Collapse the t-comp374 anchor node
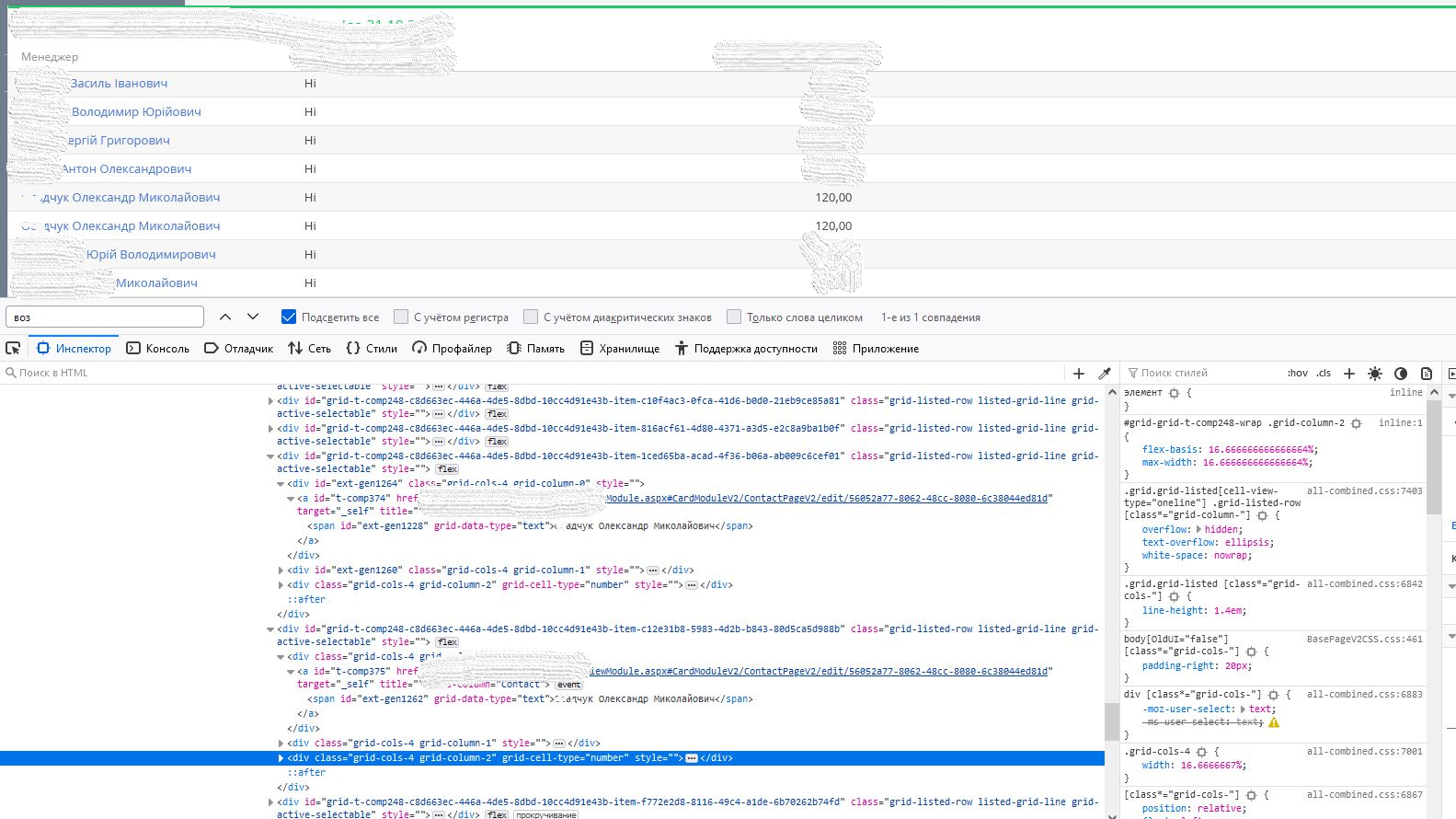 291,499
